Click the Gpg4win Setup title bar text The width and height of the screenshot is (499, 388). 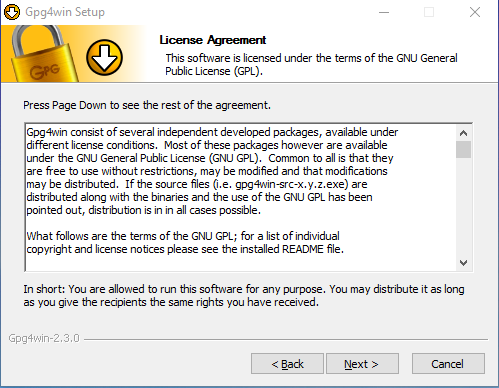(x=65, y=12)
